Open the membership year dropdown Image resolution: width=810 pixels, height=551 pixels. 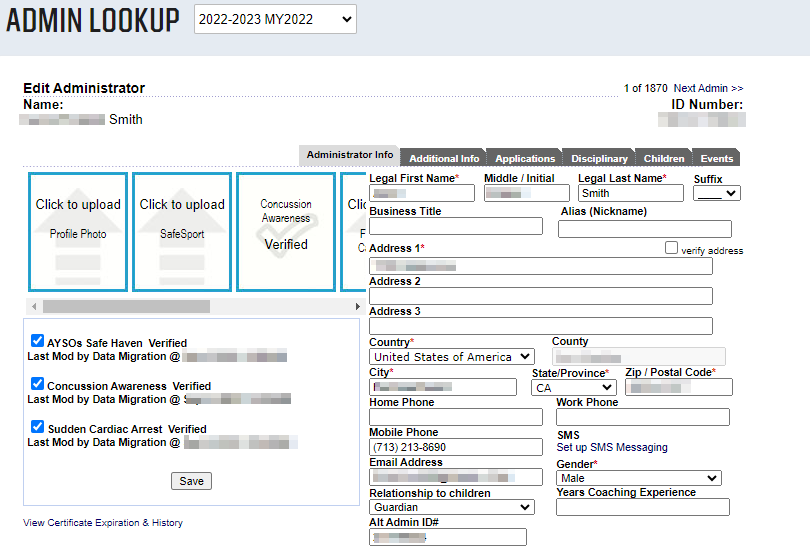tap(275, 19)
